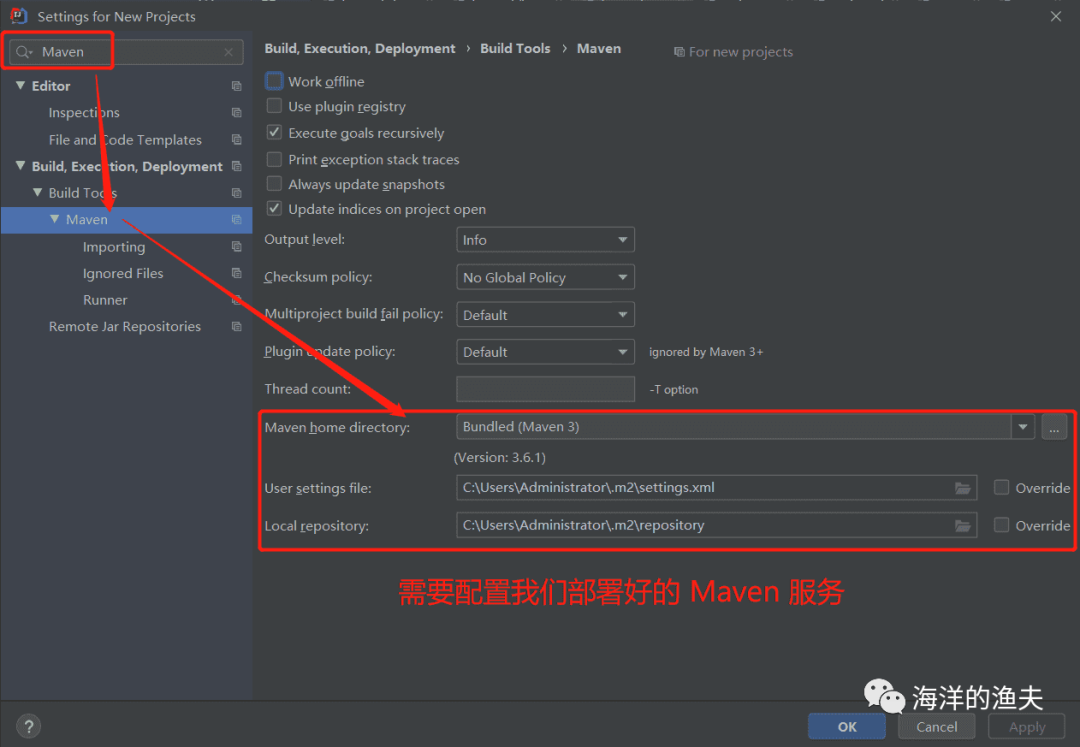Click Build Tools breadcrumb

click(515, 49)
